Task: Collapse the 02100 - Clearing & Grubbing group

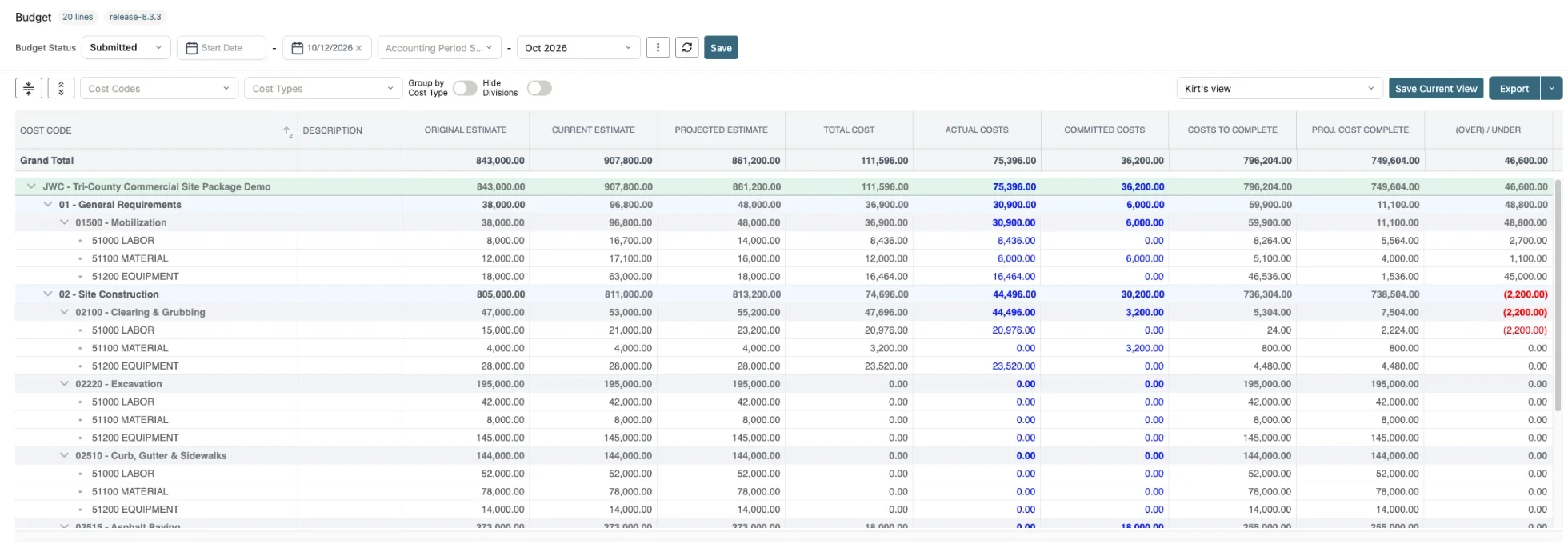Action: [x=65, y=312]
